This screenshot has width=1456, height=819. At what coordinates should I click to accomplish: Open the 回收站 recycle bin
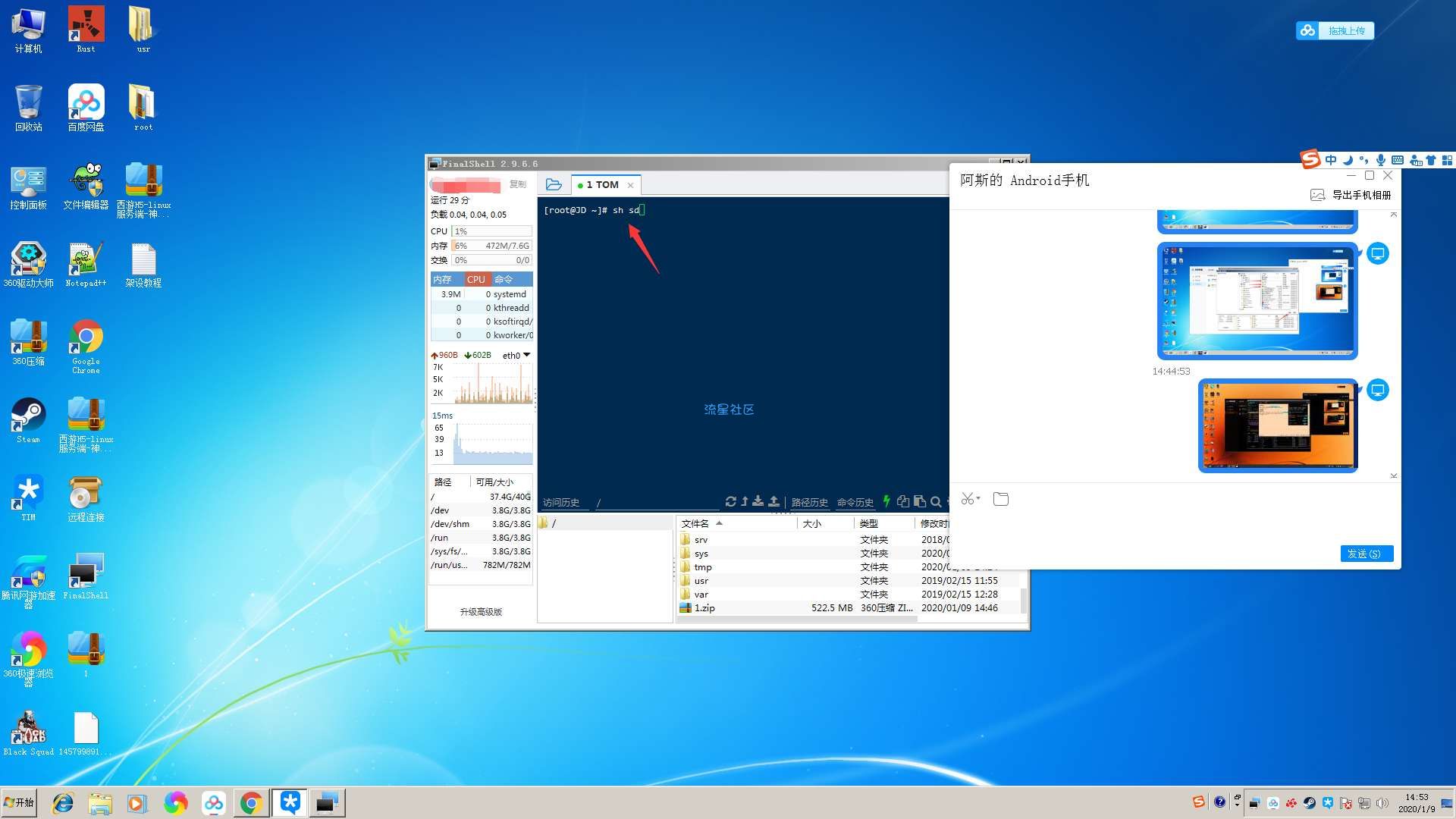click(28, 108)
